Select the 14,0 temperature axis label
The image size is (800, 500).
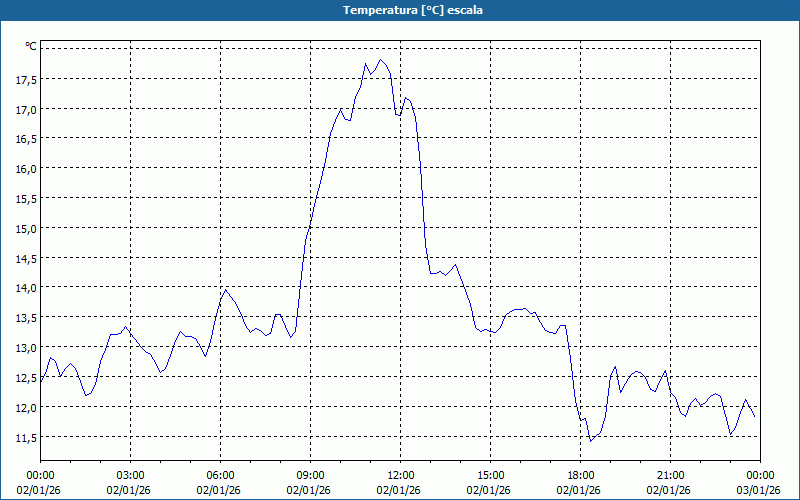coord(25,288)
